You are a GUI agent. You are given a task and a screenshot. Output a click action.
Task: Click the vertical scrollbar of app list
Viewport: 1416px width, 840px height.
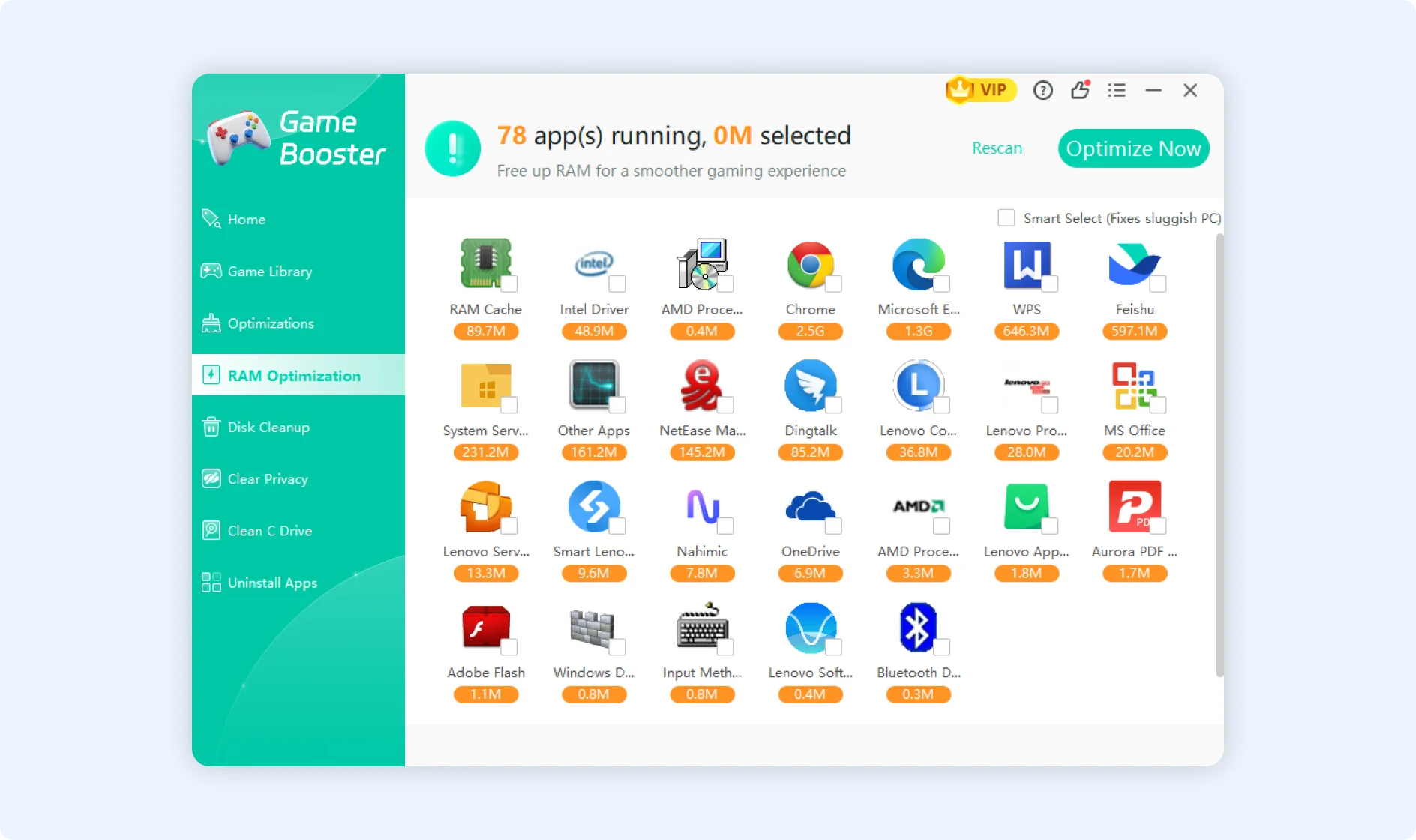point(1219,454)
